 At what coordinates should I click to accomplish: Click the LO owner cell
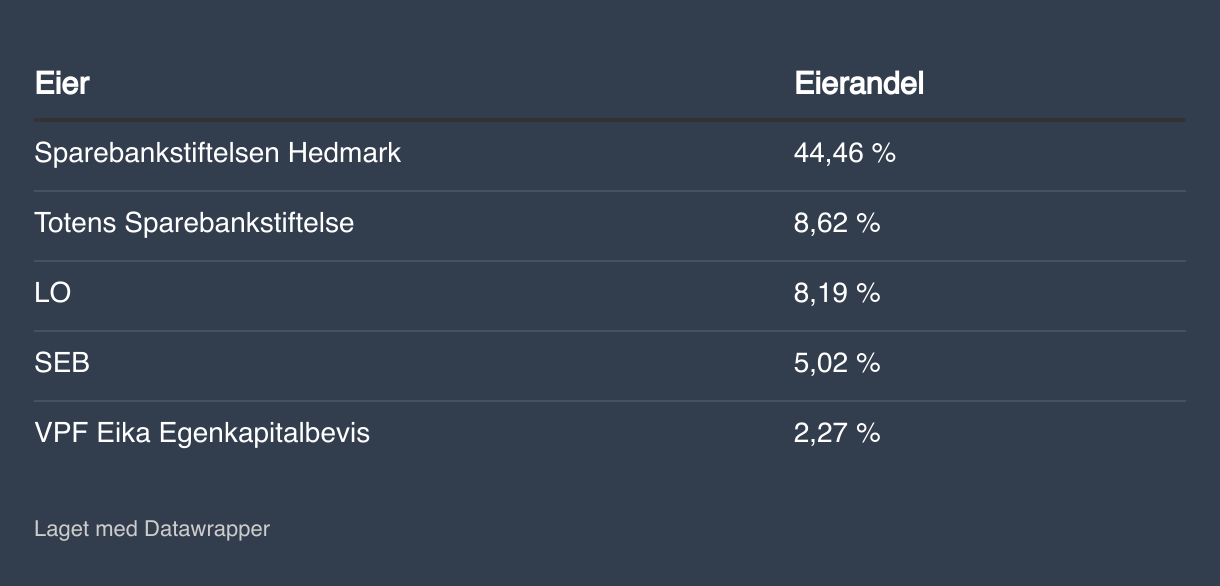(52, 293)
